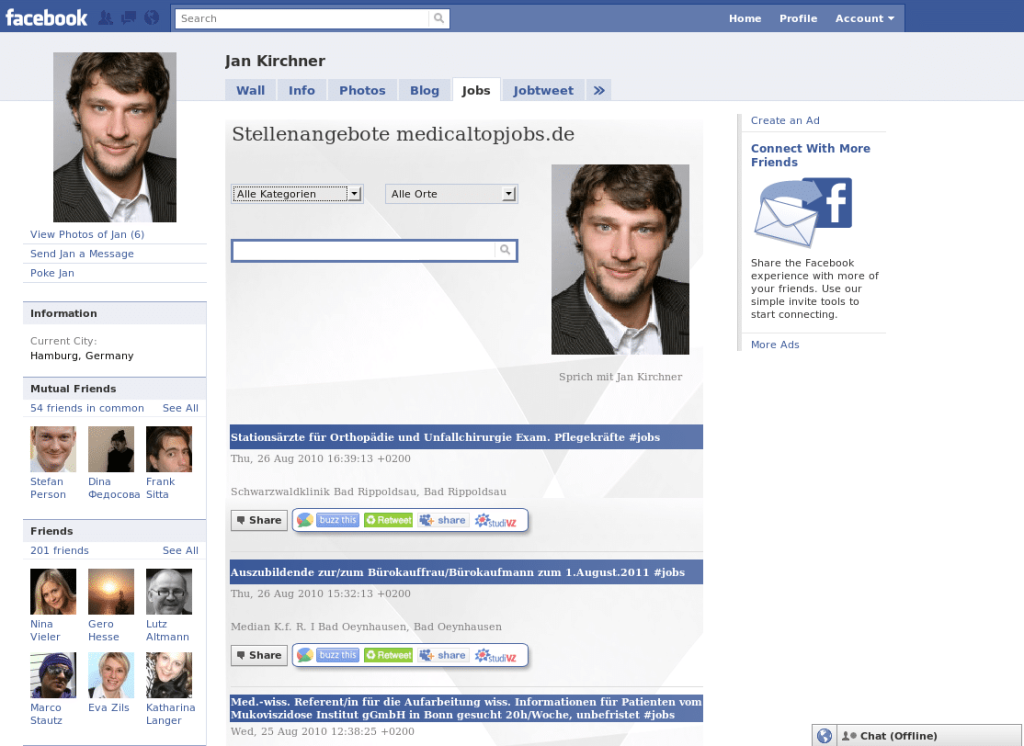Click Google Buzz icon under Auszubildende job
This screenshot has width=1024, height=746.
304,655
